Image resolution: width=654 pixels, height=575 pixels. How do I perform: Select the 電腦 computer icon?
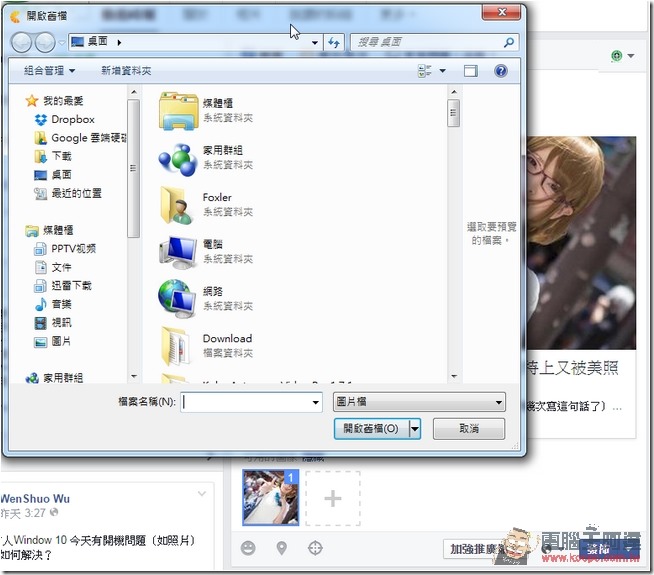tap(179, 252)
